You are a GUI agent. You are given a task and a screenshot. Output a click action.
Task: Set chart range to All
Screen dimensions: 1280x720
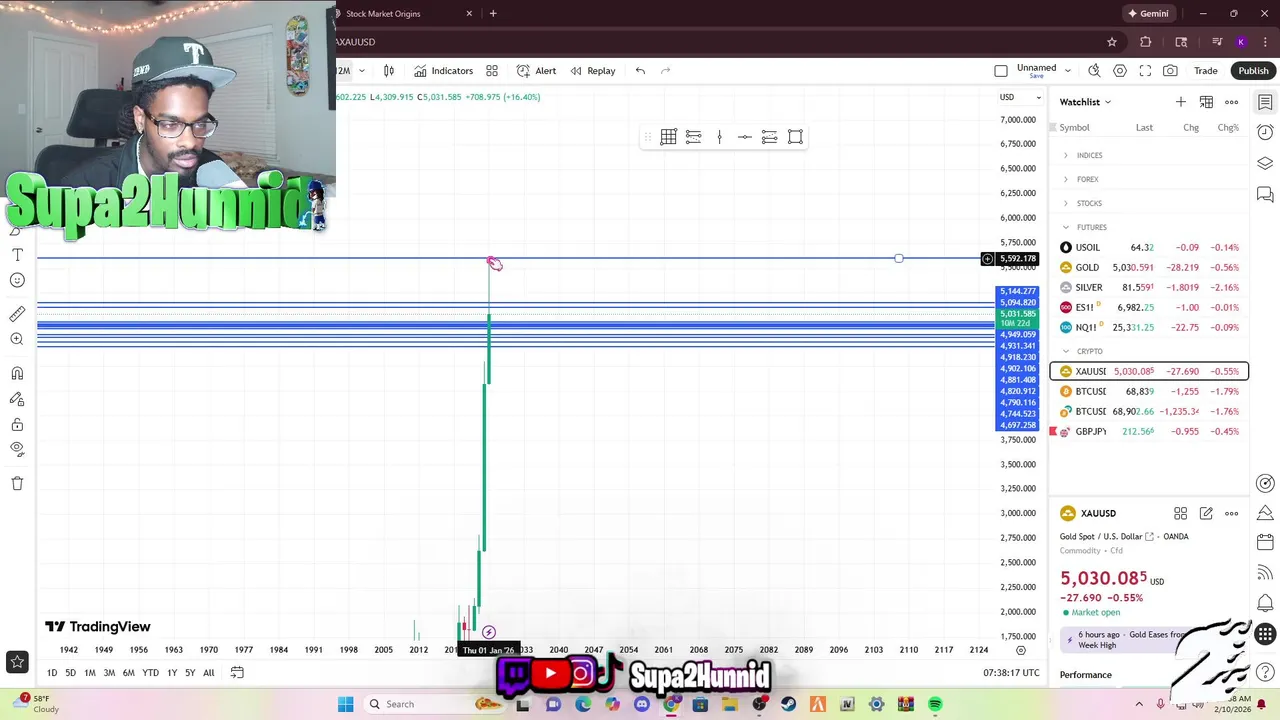208,673
